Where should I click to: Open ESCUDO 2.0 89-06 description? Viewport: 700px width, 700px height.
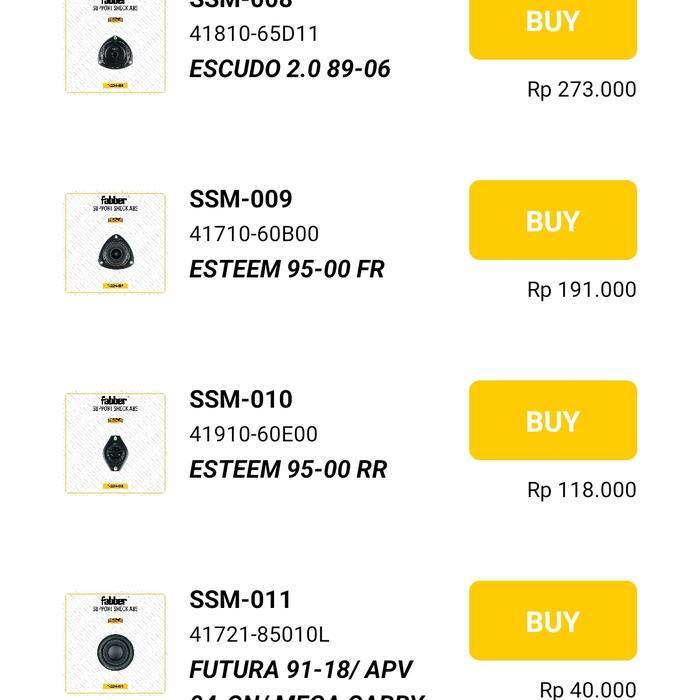[290, 69]
